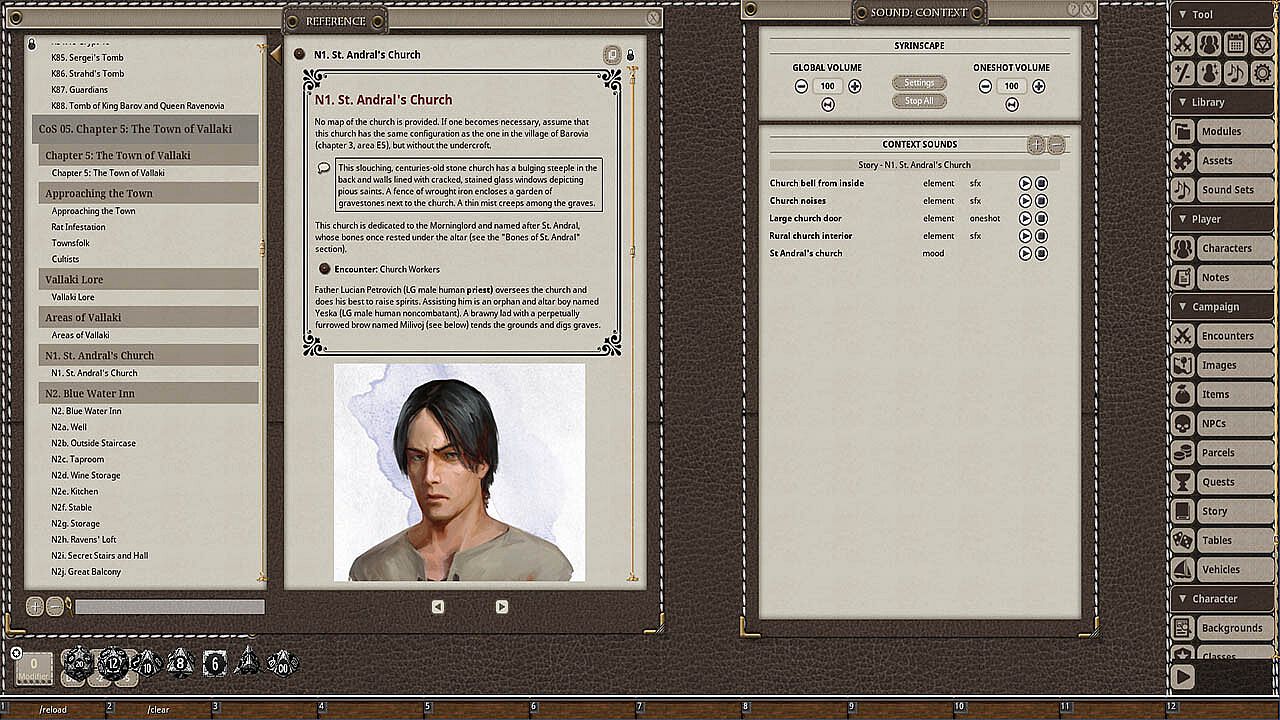This screenshot has width=1280, height=720.
Task: Play St Andral's church mood
Action: coord(1025,254)
